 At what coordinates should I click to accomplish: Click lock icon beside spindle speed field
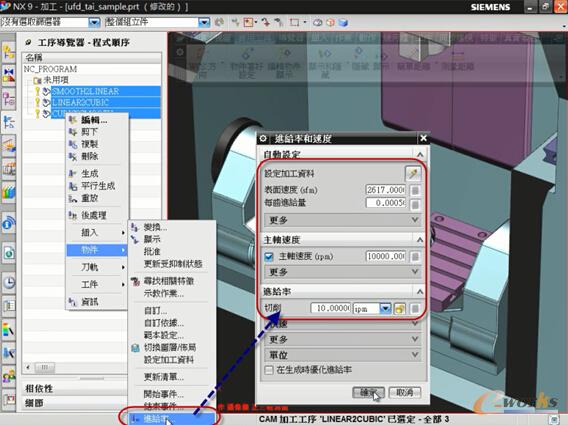click(x=415, y=257)
